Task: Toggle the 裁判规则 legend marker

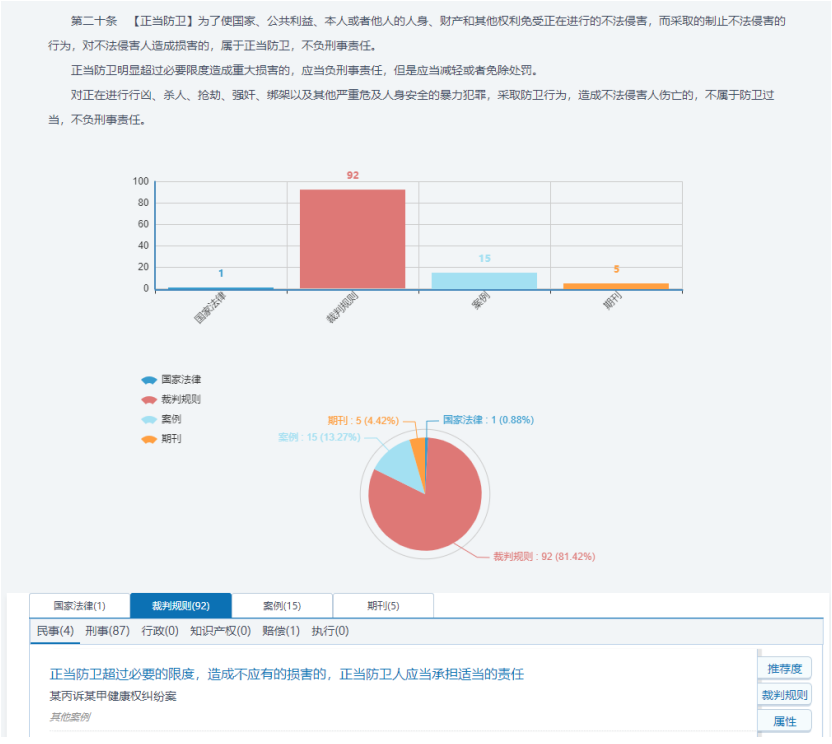Action: [x=149, y=400]
